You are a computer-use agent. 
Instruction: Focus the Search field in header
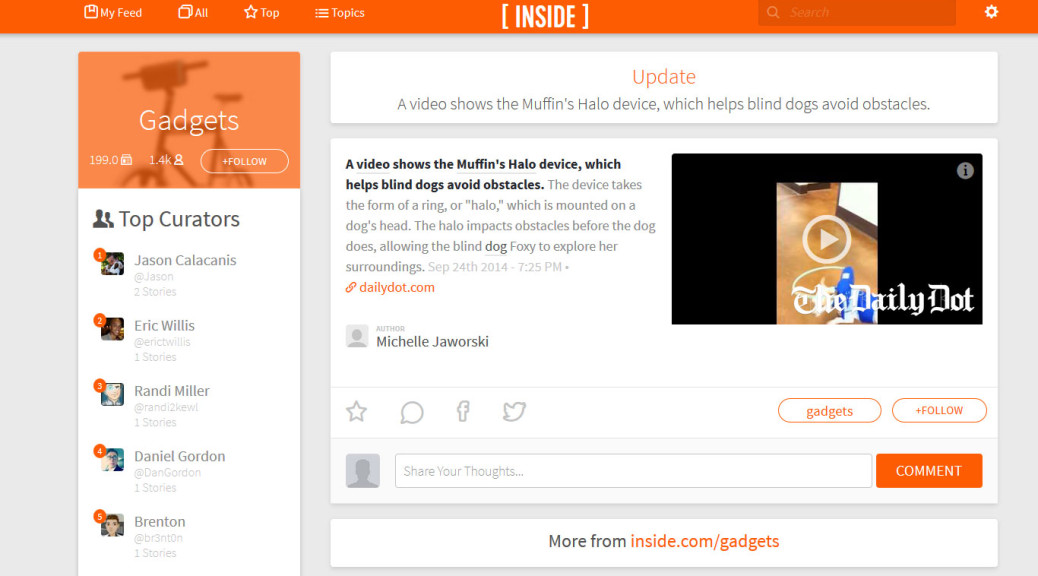[x=857, y=13]
